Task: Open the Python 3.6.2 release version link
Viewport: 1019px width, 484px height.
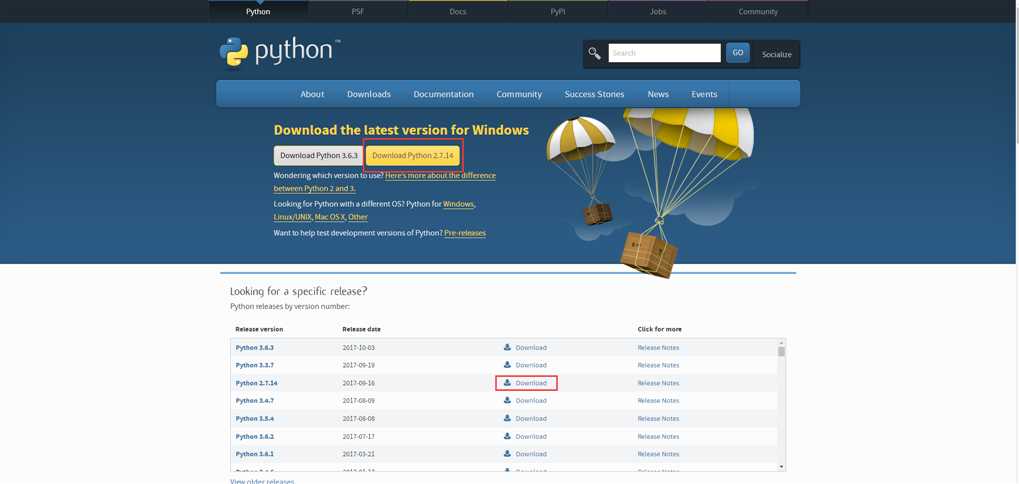Action: (255, 437)
